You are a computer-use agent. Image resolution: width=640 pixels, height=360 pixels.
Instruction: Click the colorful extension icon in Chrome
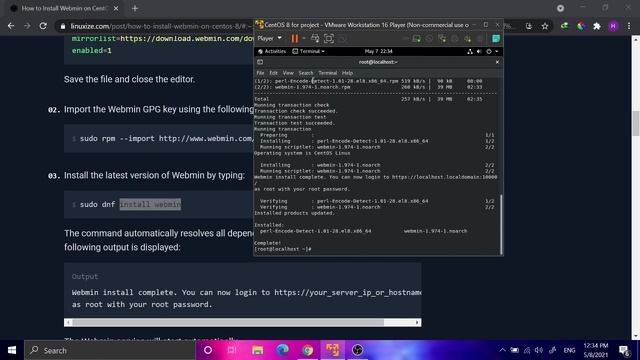[x=580, y=26]
